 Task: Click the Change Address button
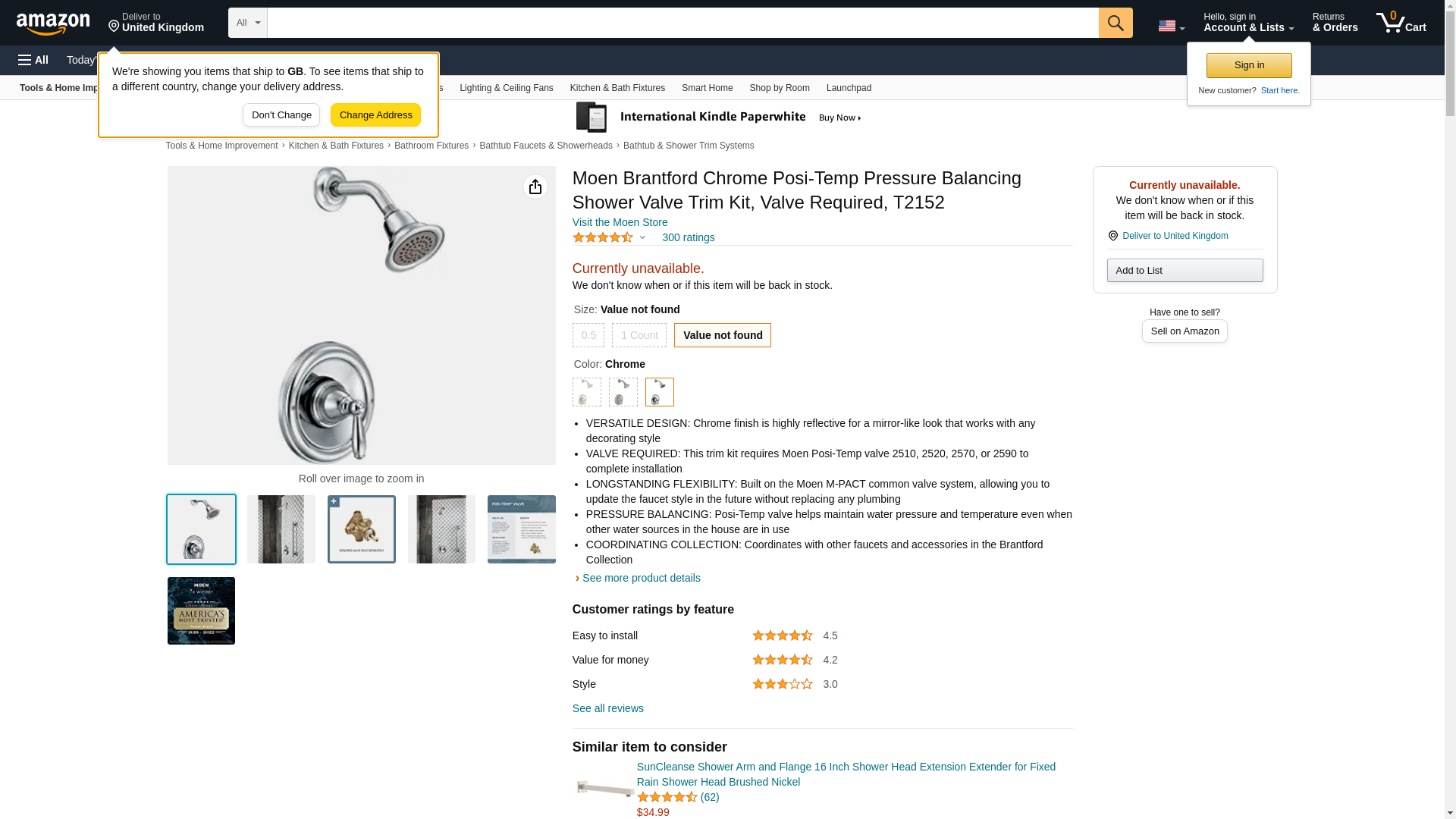(375, 115)
